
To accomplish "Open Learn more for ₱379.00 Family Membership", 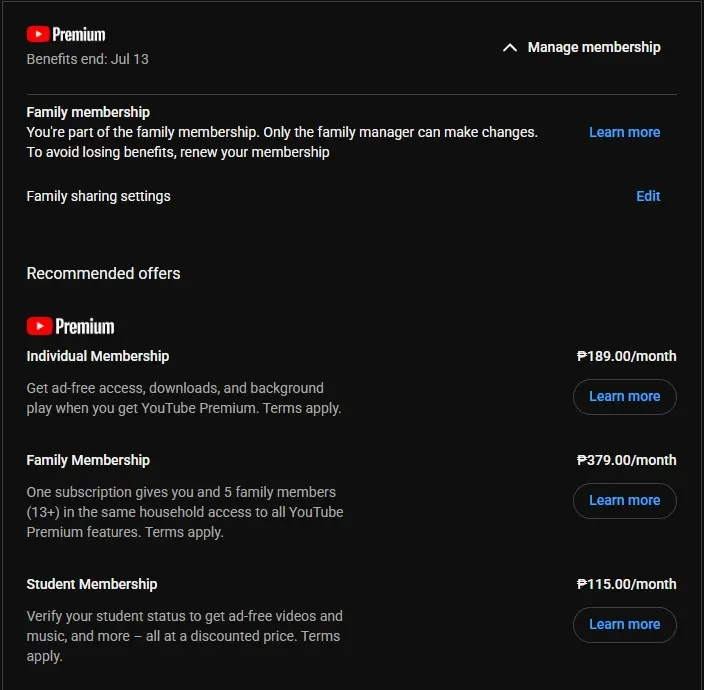I will click(625, 501).
